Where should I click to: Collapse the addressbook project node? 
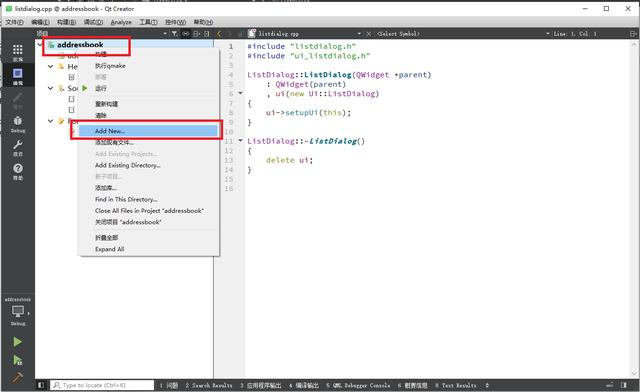[40, 45]
